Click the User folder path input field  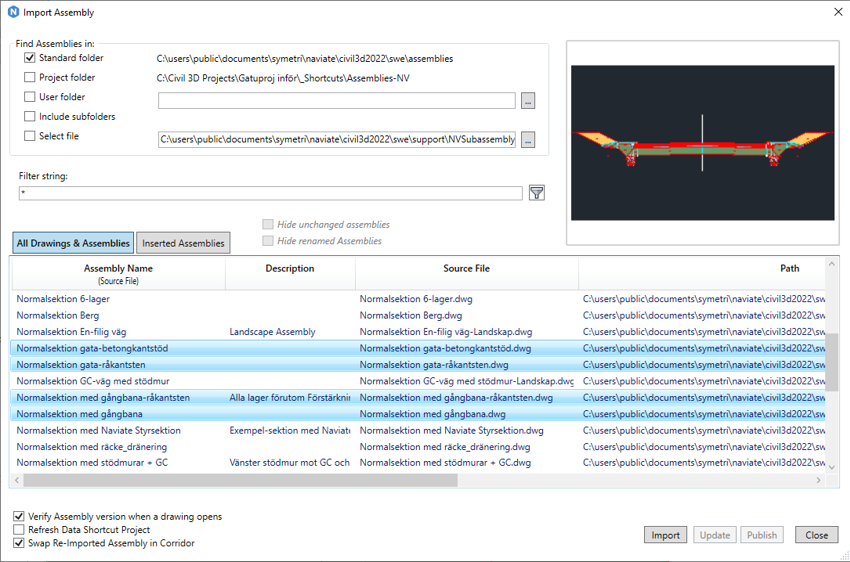(337, 101)
